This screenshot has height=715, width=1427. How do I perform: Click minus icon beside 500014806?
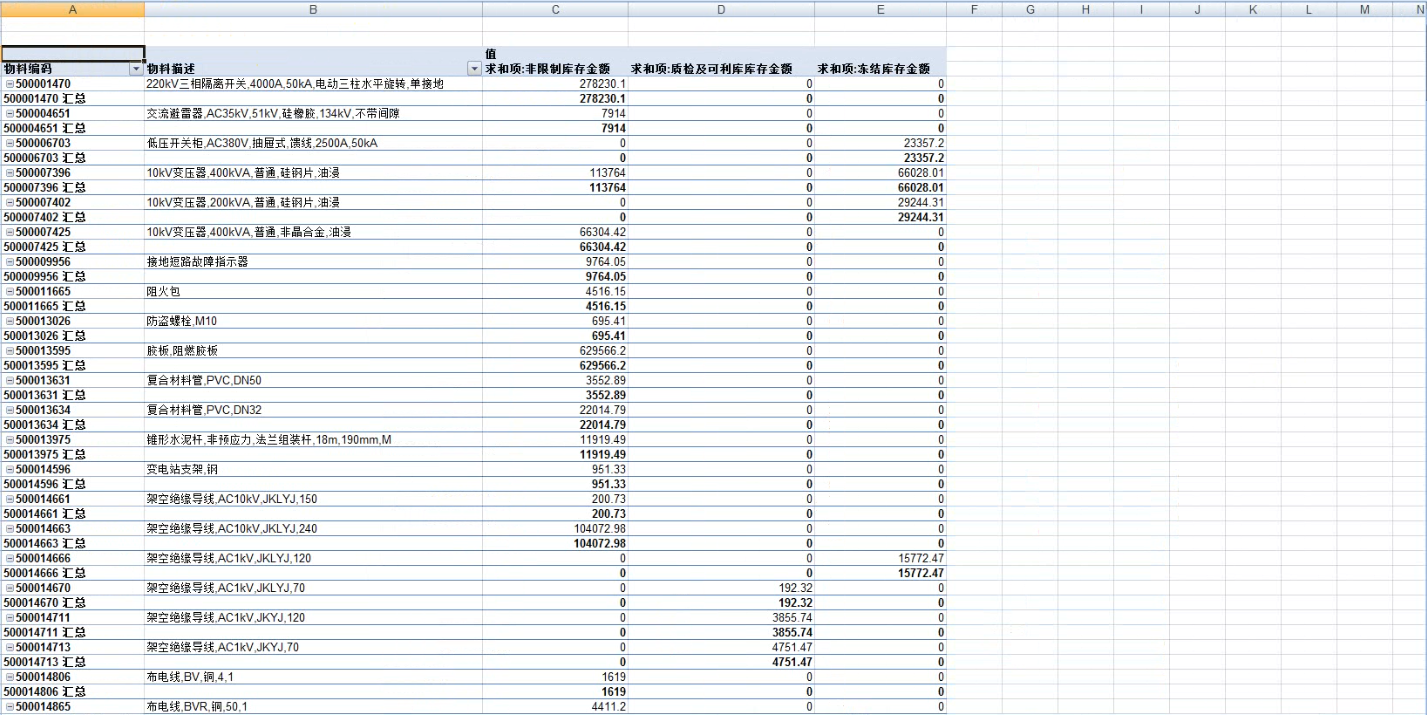[x=10, y=677]
